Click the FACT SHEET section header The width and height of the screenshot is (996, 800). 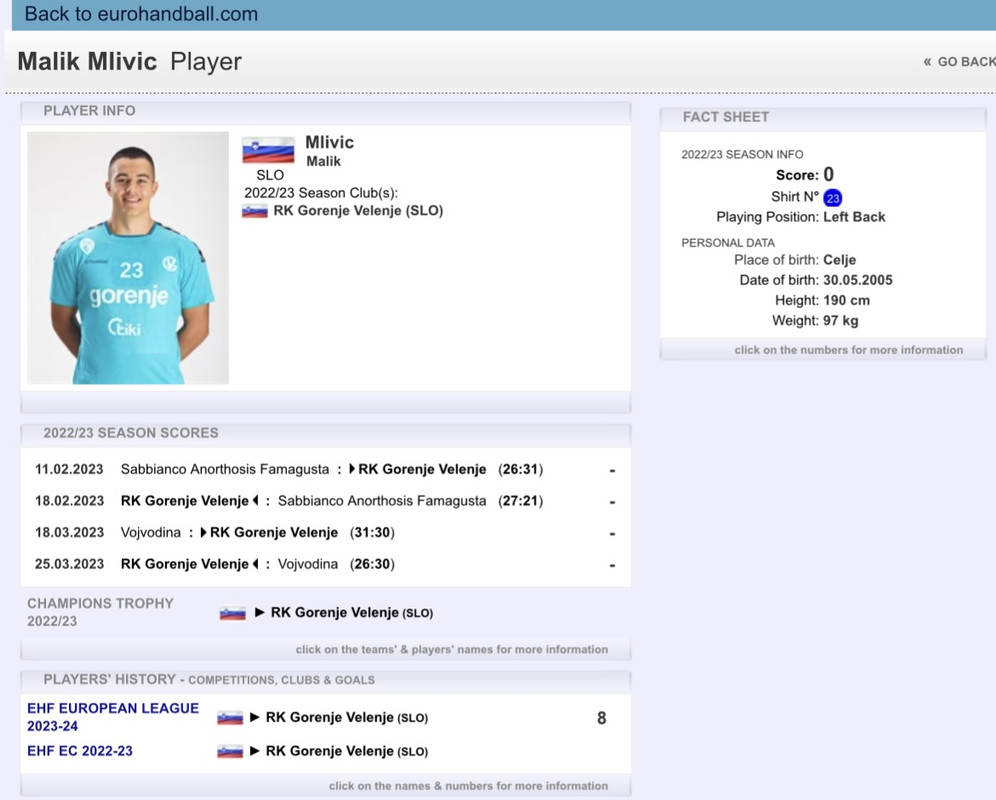coord(725,117)
